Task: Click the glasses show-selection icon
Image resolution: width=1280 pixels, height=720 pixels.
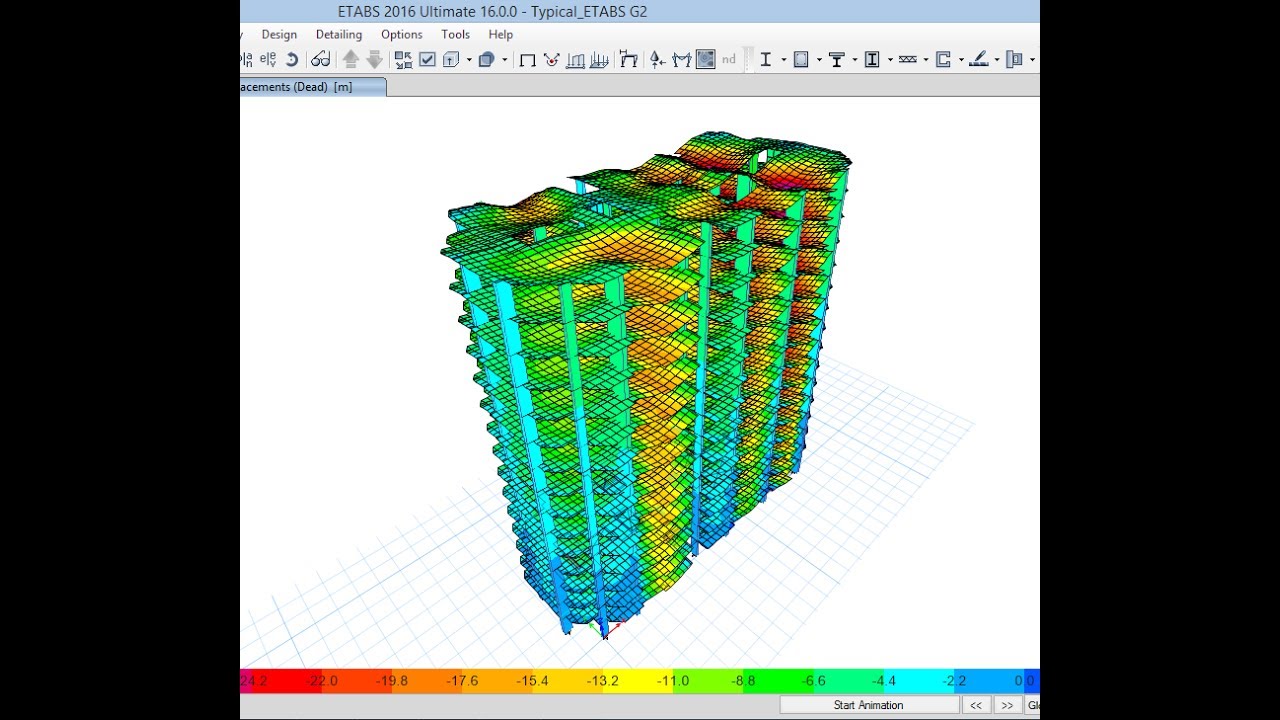Action: pos(320,60)
